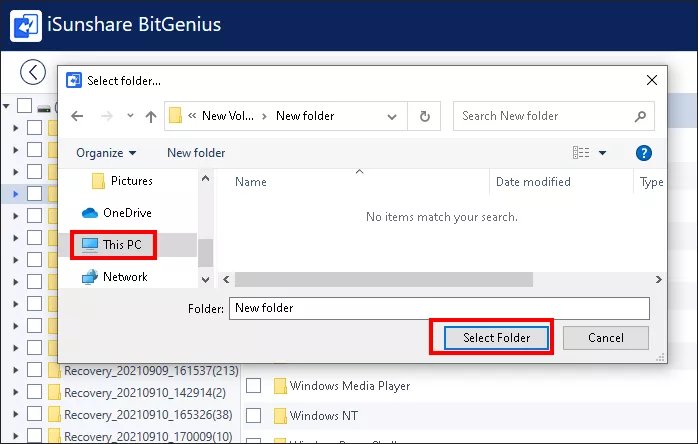
Task: Click the Select folder dialog title icon
Action: point(74,81)
